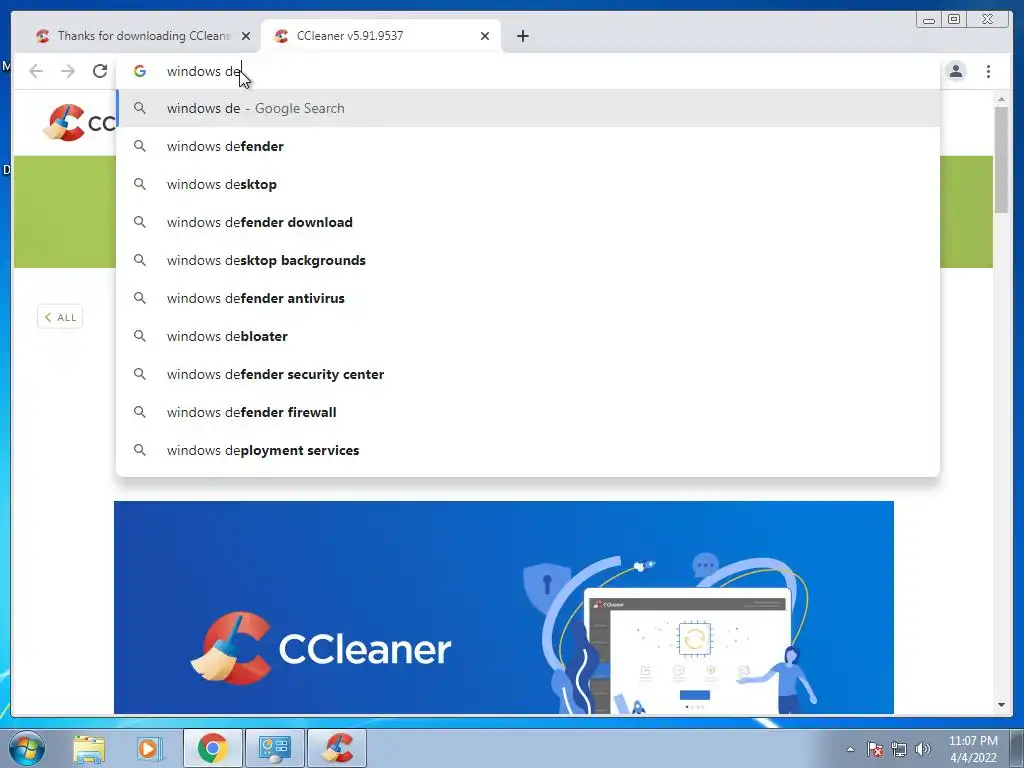Screen dimensions: 1024x768
Task: Choose 'windows defender download' suggestion
Action: point(528,222)
